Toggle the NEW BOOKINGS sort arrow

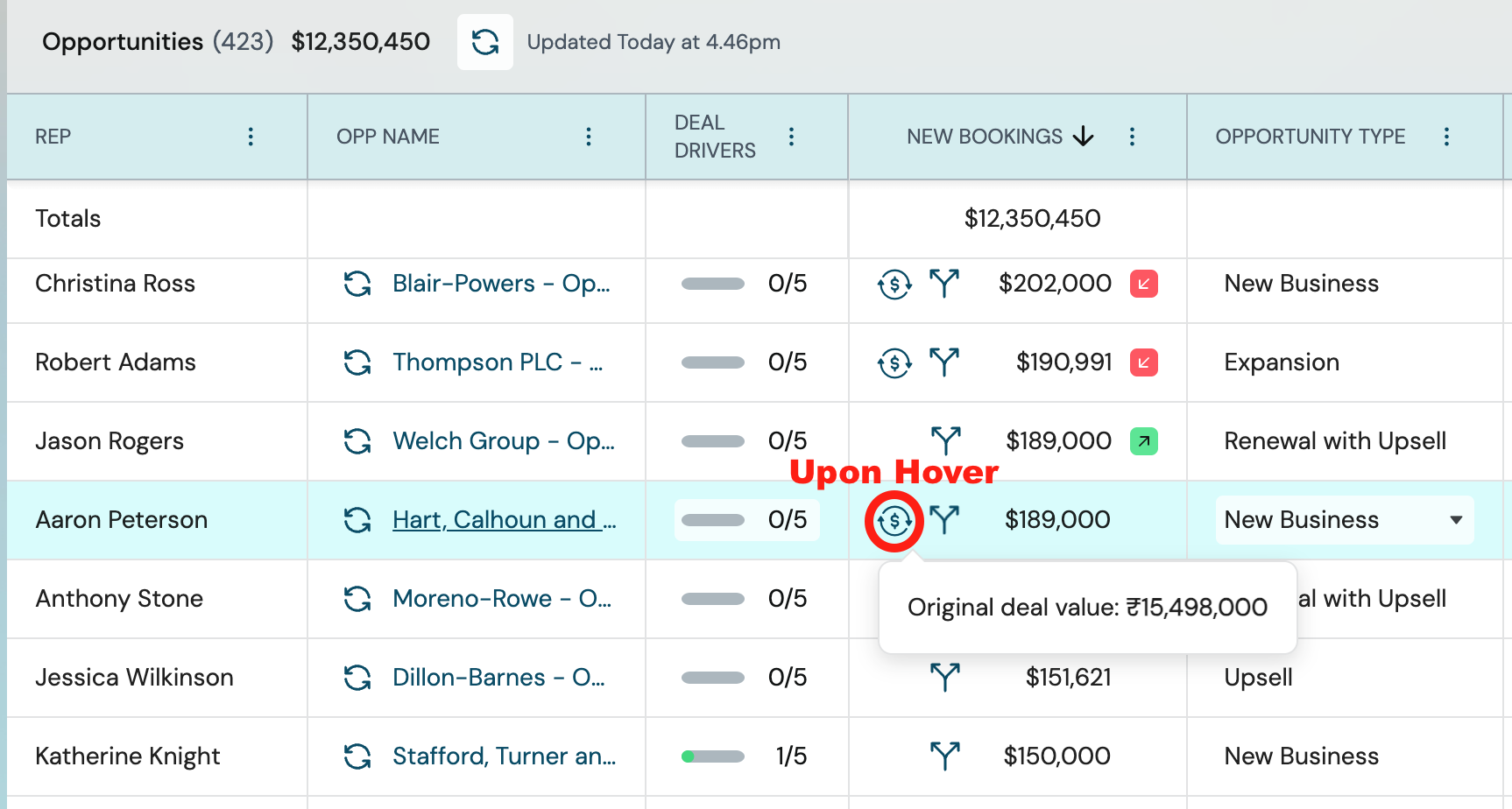coord(1084,137)
